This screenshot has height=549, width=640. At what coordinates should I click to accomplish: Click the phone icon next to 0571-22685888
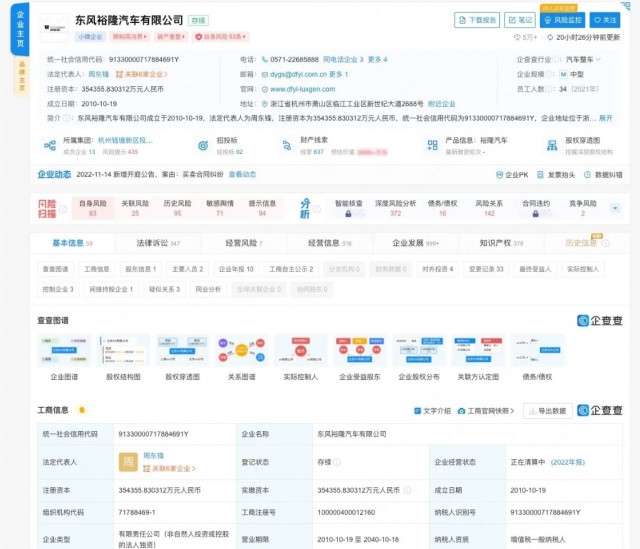click(x=264, y=60)
